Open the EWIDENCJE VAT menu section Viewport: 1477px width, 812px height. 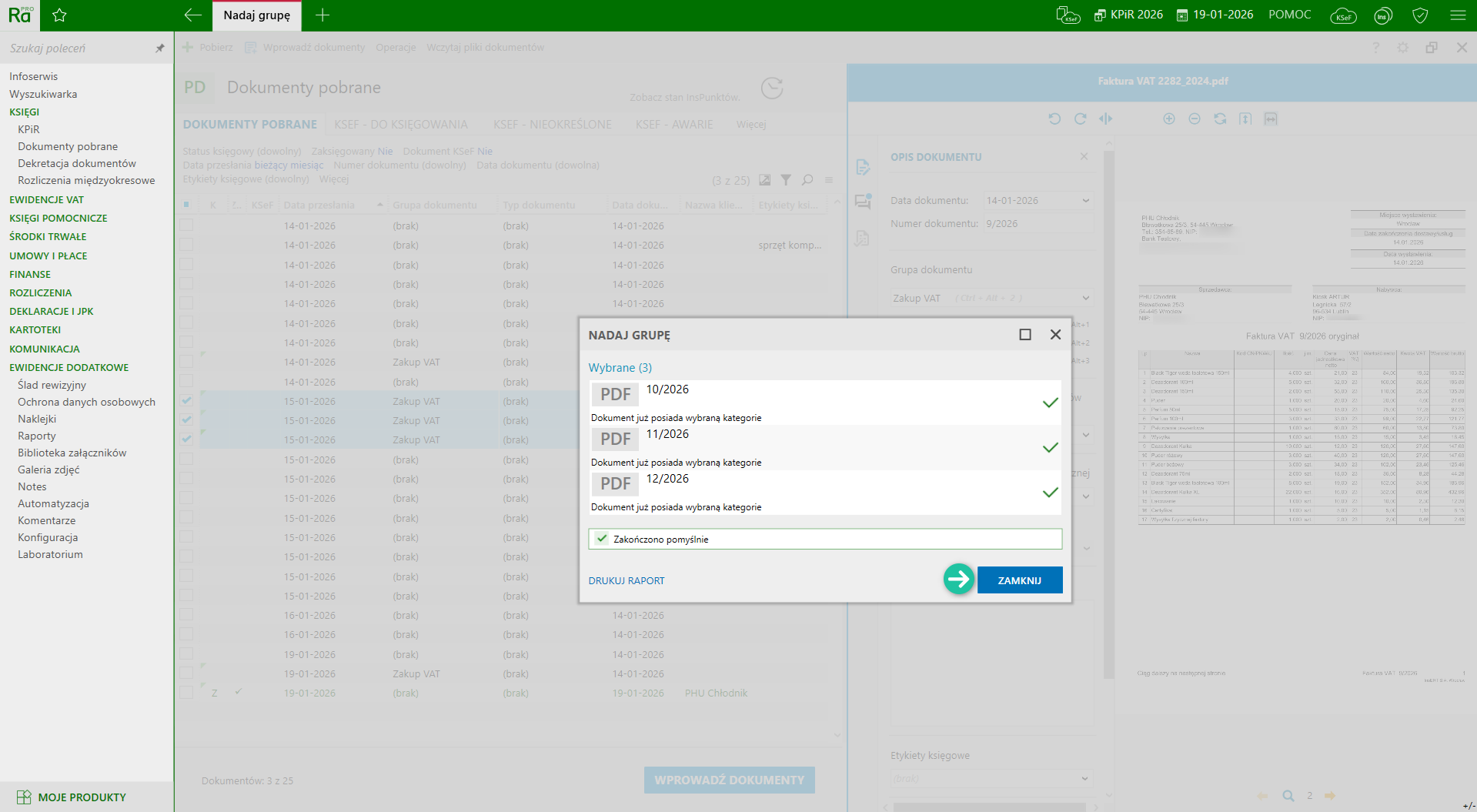pyautogui.click(x=46, y=199)
